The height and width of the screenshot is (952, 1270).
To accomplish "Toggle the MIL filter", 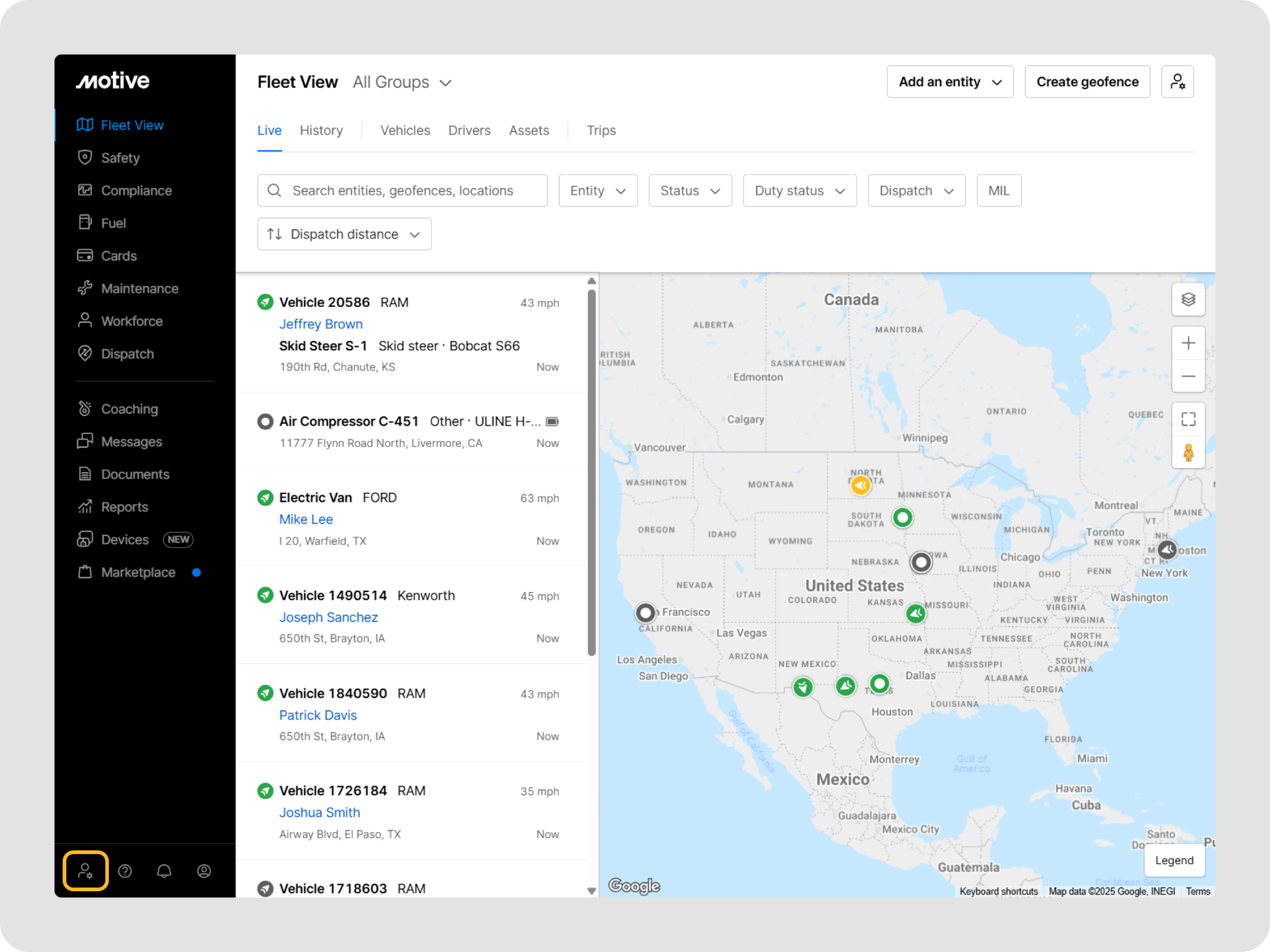I will click(998, 190).
